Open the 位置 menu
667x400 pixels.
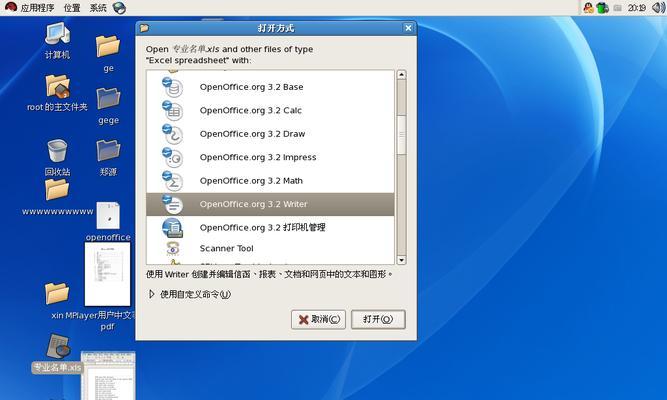click(x=72, y=8)
